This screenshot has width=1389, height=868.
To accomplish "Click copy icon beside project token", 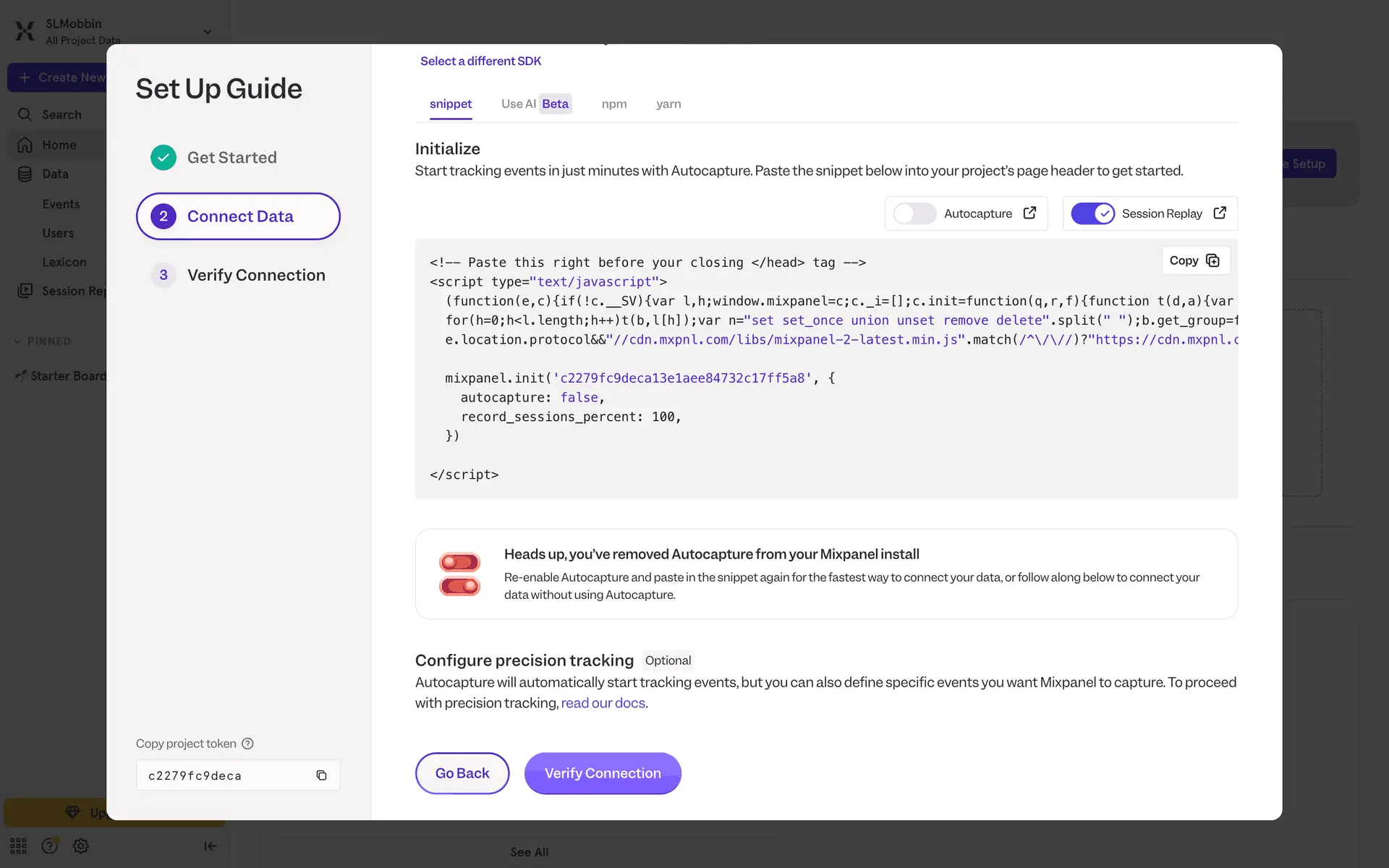I will 321,775.
